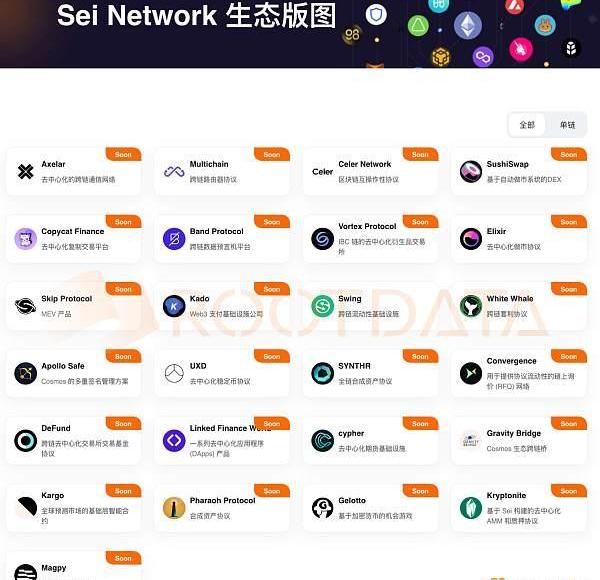This screenshot has width=600, height=580.
Task: Click the White Whale tail icon
Action: coord(471,306)
